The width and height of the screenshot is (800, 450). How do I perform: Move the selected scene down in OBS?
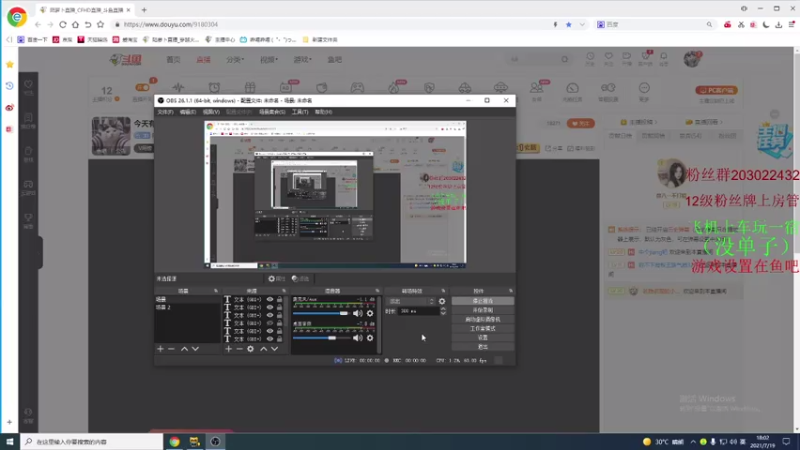point(195,349)
